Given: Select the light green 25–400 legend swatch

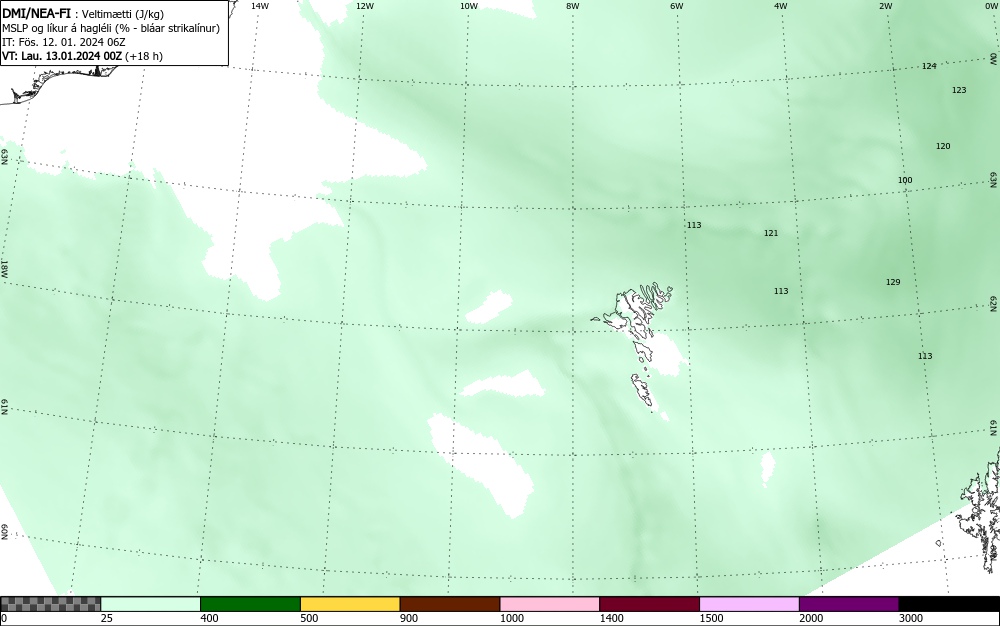Looking at the screenshot, I should (x=151, y=604).
